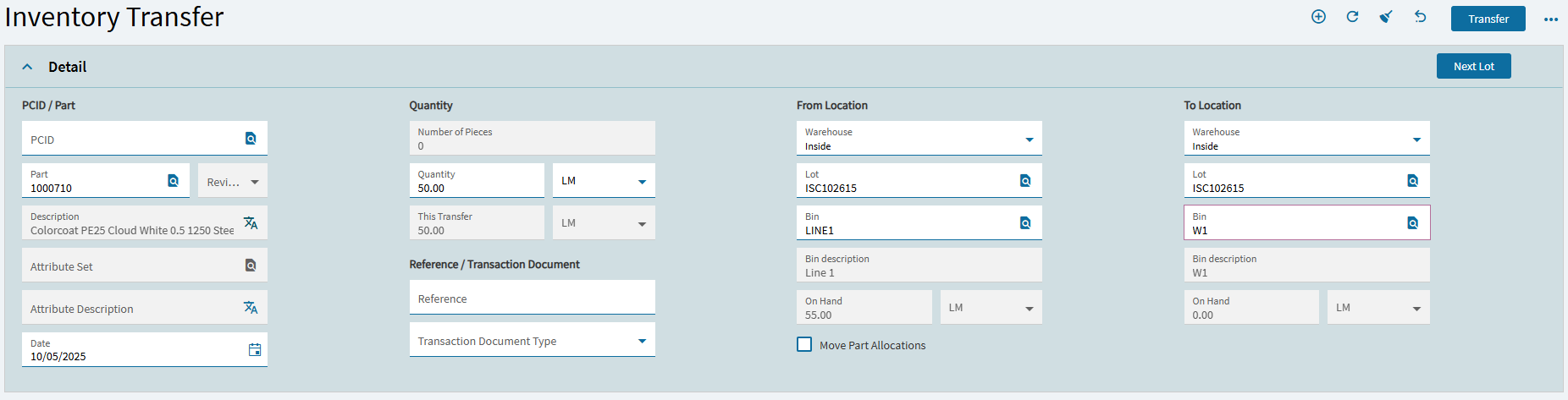
Task: Collapse the Detail section chevron
Action: [x=27, y=67]
